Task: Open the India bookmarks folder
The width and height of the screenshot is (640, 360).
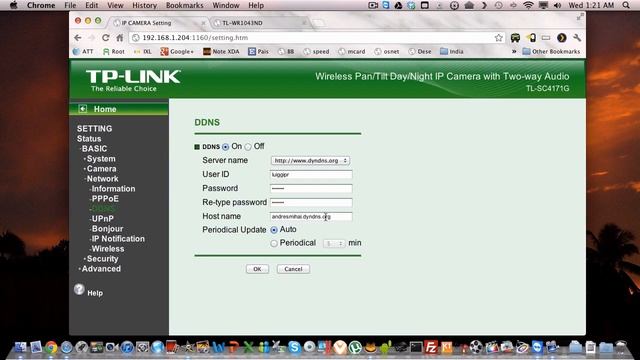Action: pos(451,51)
